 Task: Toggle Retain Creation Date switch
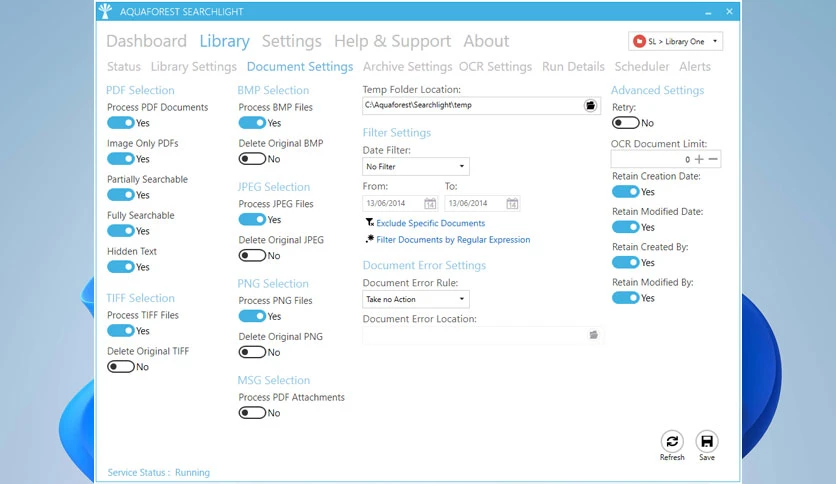[x=625, y=192]
